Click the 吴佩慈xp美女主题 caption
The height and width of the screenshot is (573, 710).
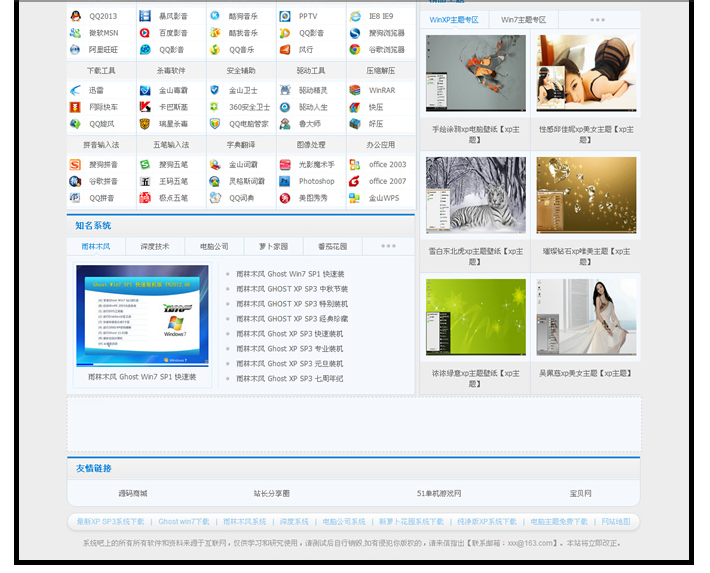click(585, 374)
